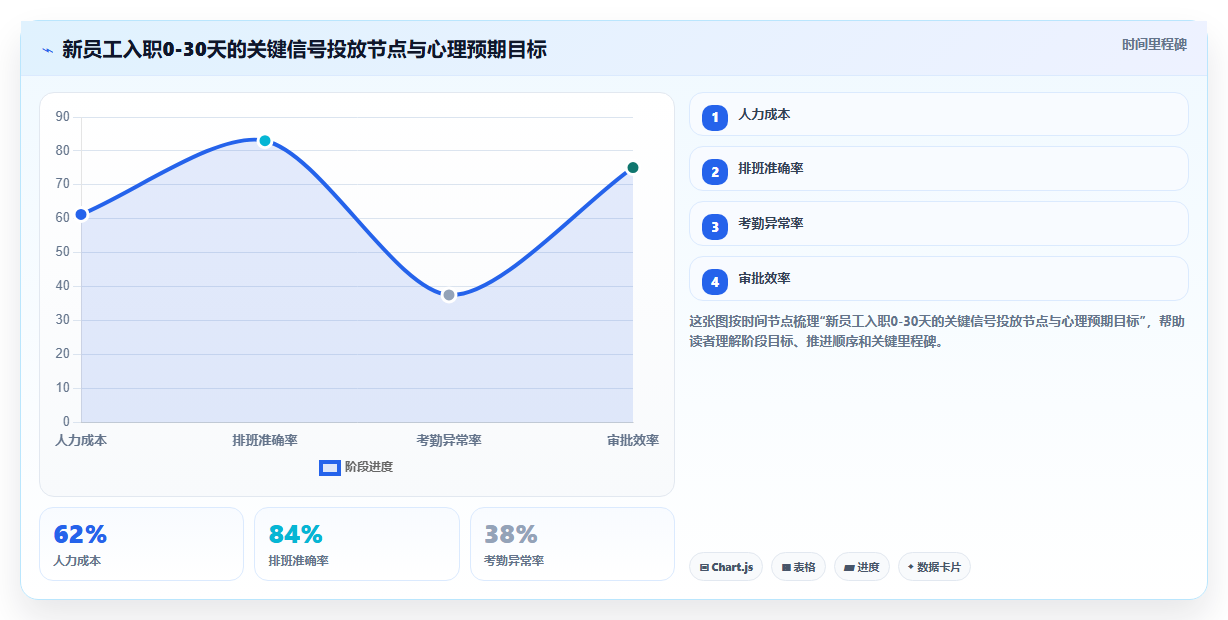Click the 38% percentage value
Screen dimensions: 1228x620
pos(511,535)
